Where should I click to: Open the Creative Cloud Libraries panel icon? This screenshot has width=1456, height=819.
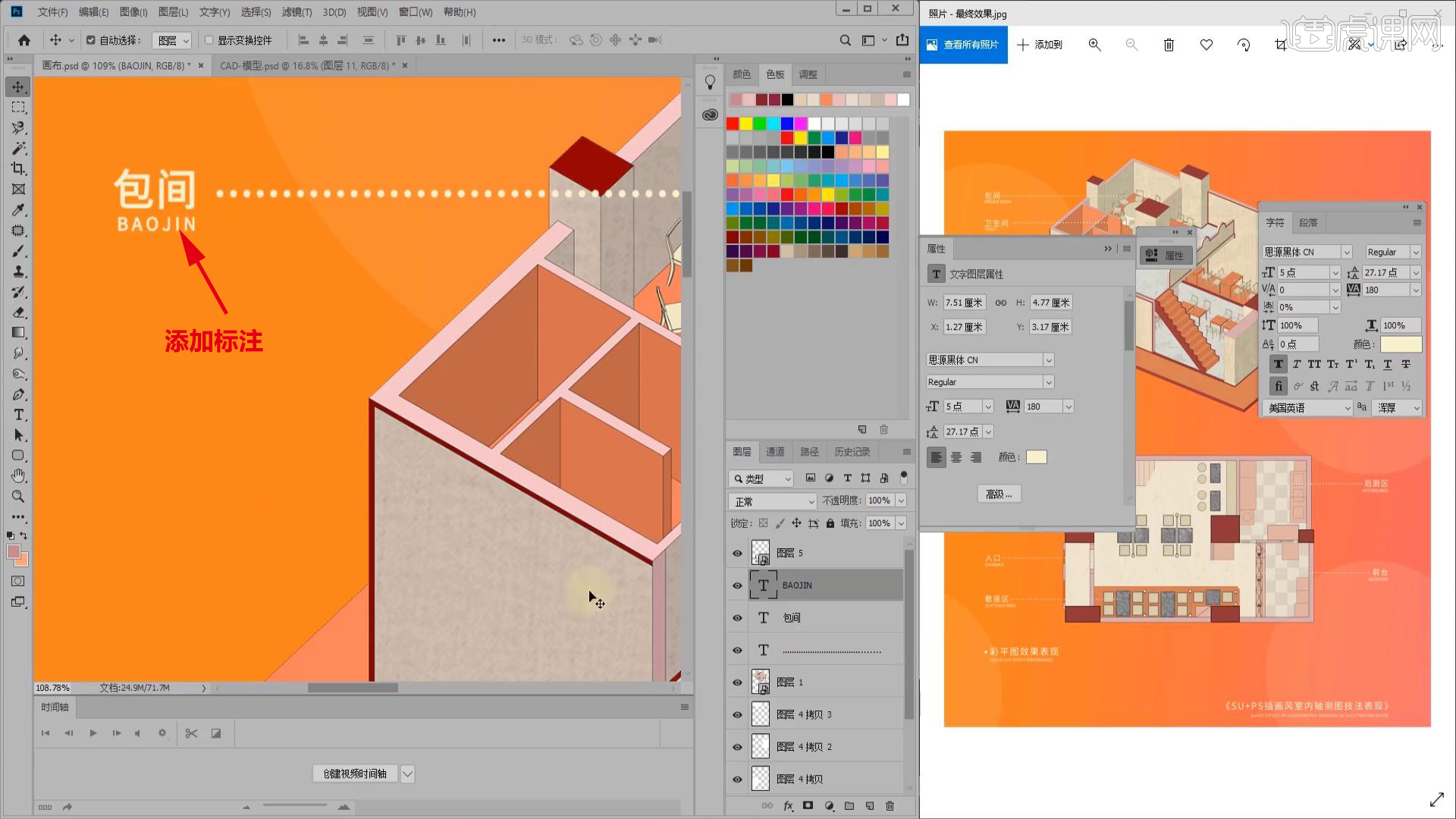[710, 115]
